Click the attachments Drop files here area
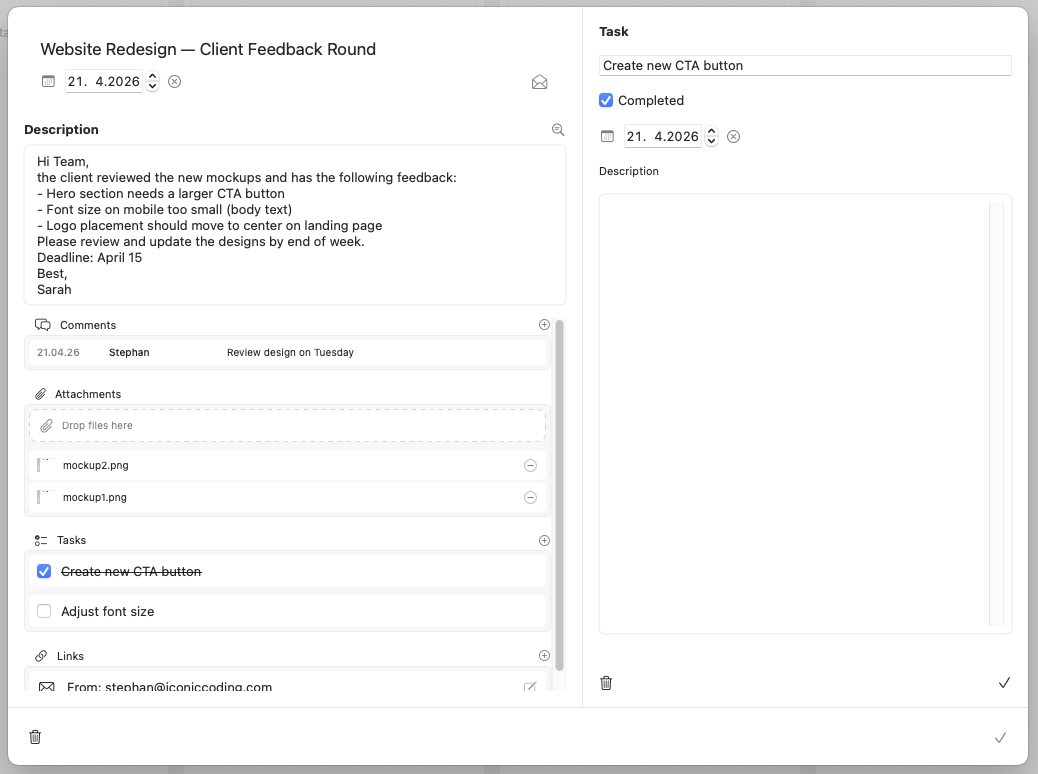The width and height of the screenshot is (1038, 774). coord(287,426)
